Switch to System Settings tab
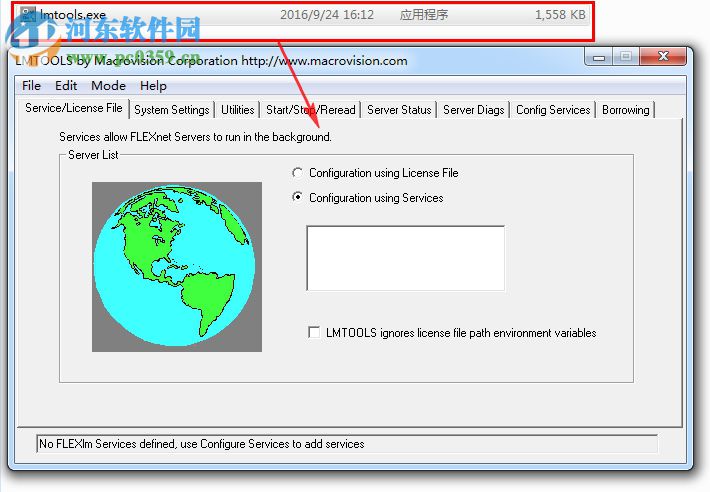The image size is (710, 492). coord(172,110)
